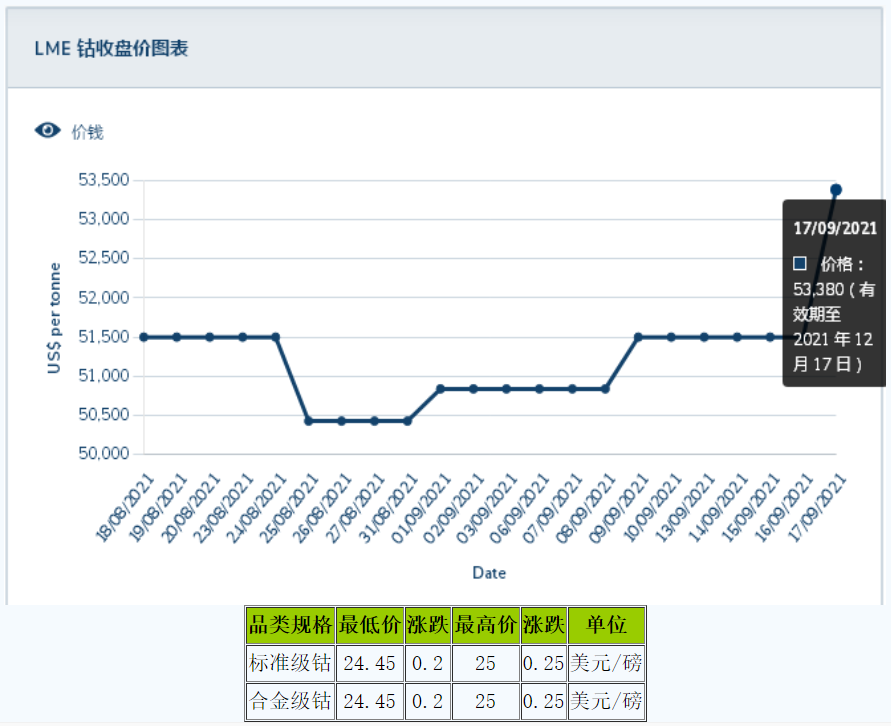Screen dimensions: 891x726
Task: Select the 24/08/2021 data point
Action: (276, 337)
